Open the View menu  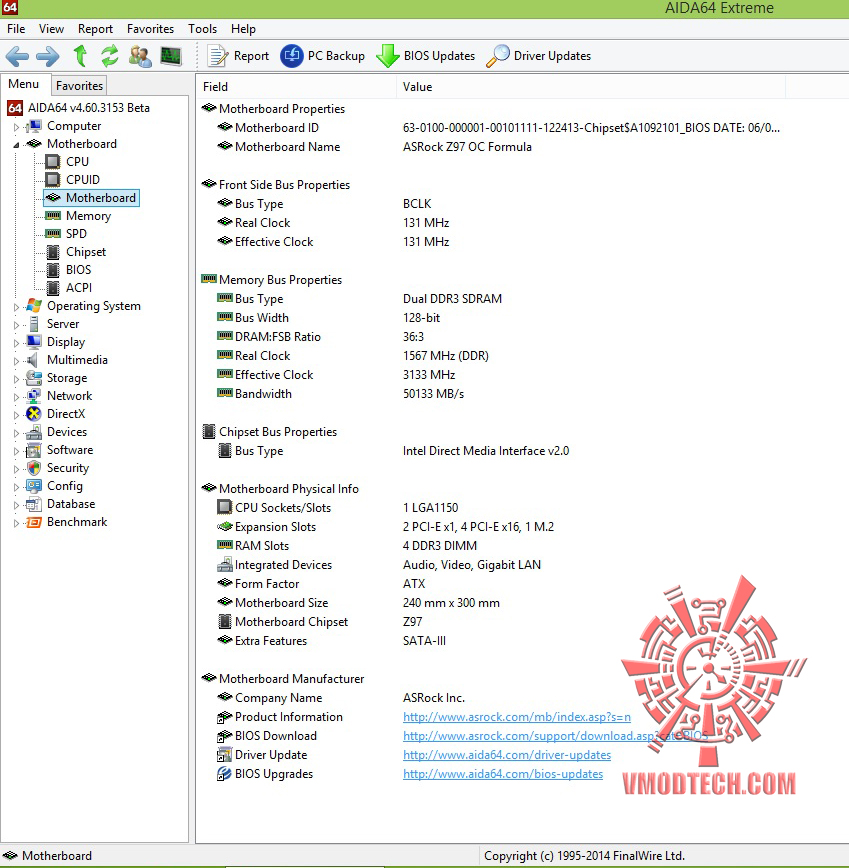(51, 29)
